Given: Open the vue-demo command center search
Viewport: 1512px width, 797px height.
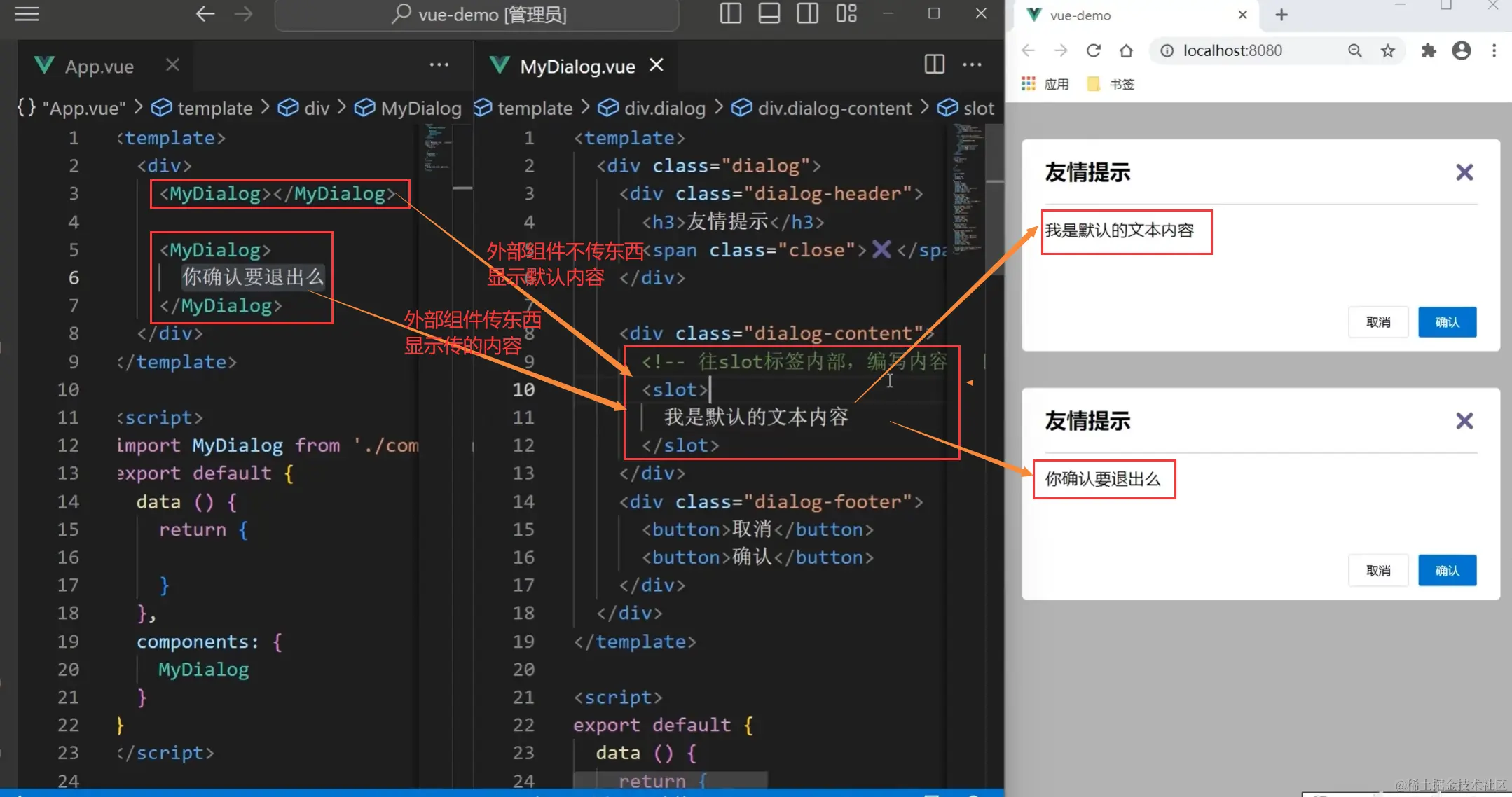Looking at the screenshot, I should (477, 14).
